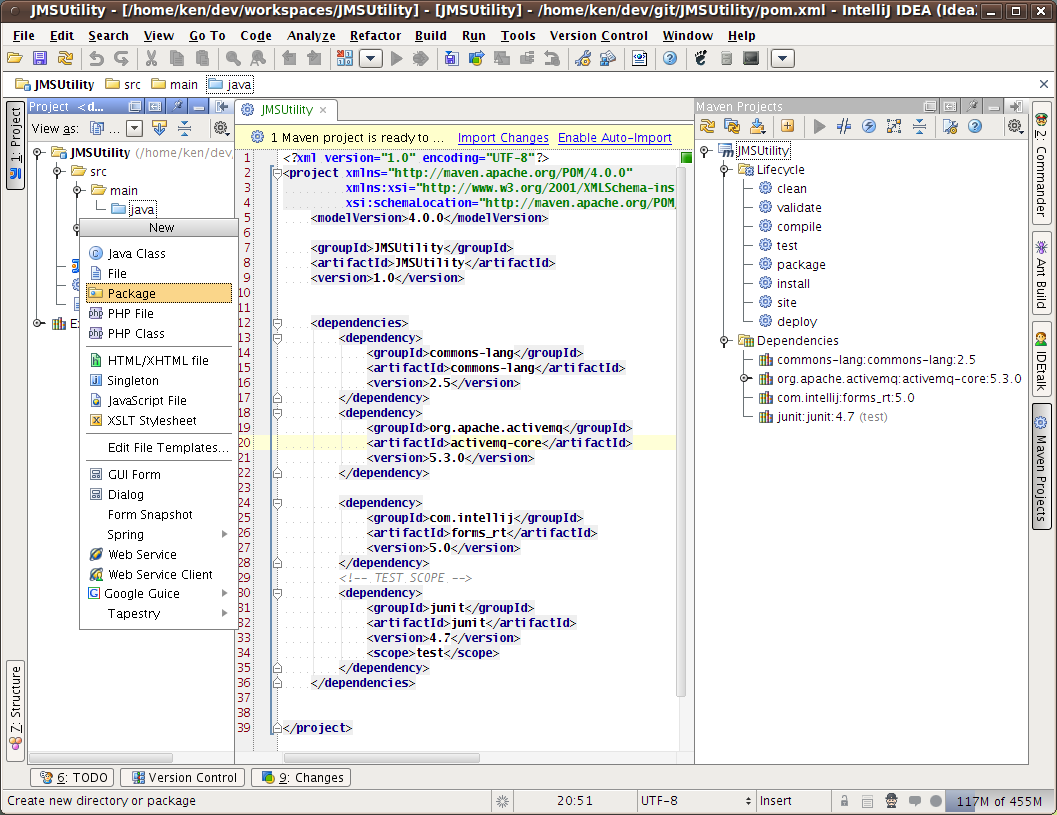This screenshot has height=815, width=1057.
Task: Collapse Dependencies node in Maven Projects
Action: click(725, 340)
